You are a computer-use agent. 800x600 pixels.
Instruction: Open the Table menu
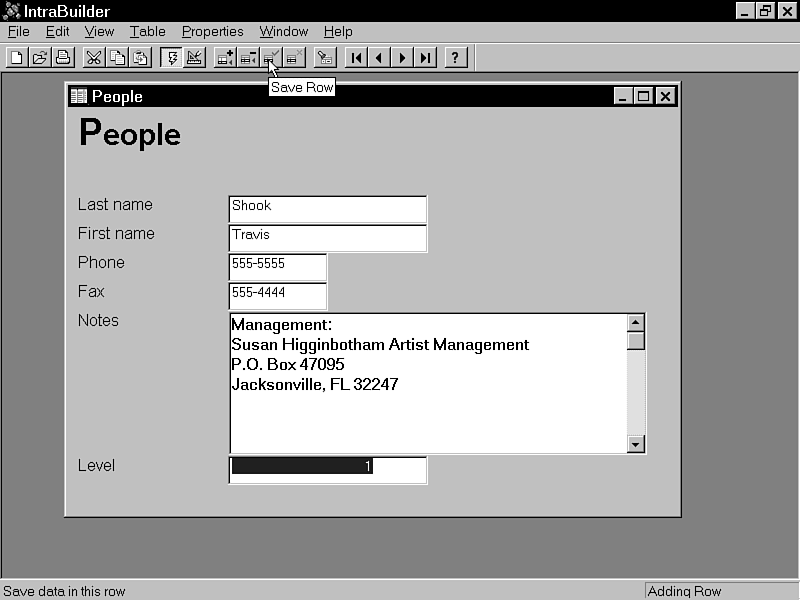[x=147, y=31]
